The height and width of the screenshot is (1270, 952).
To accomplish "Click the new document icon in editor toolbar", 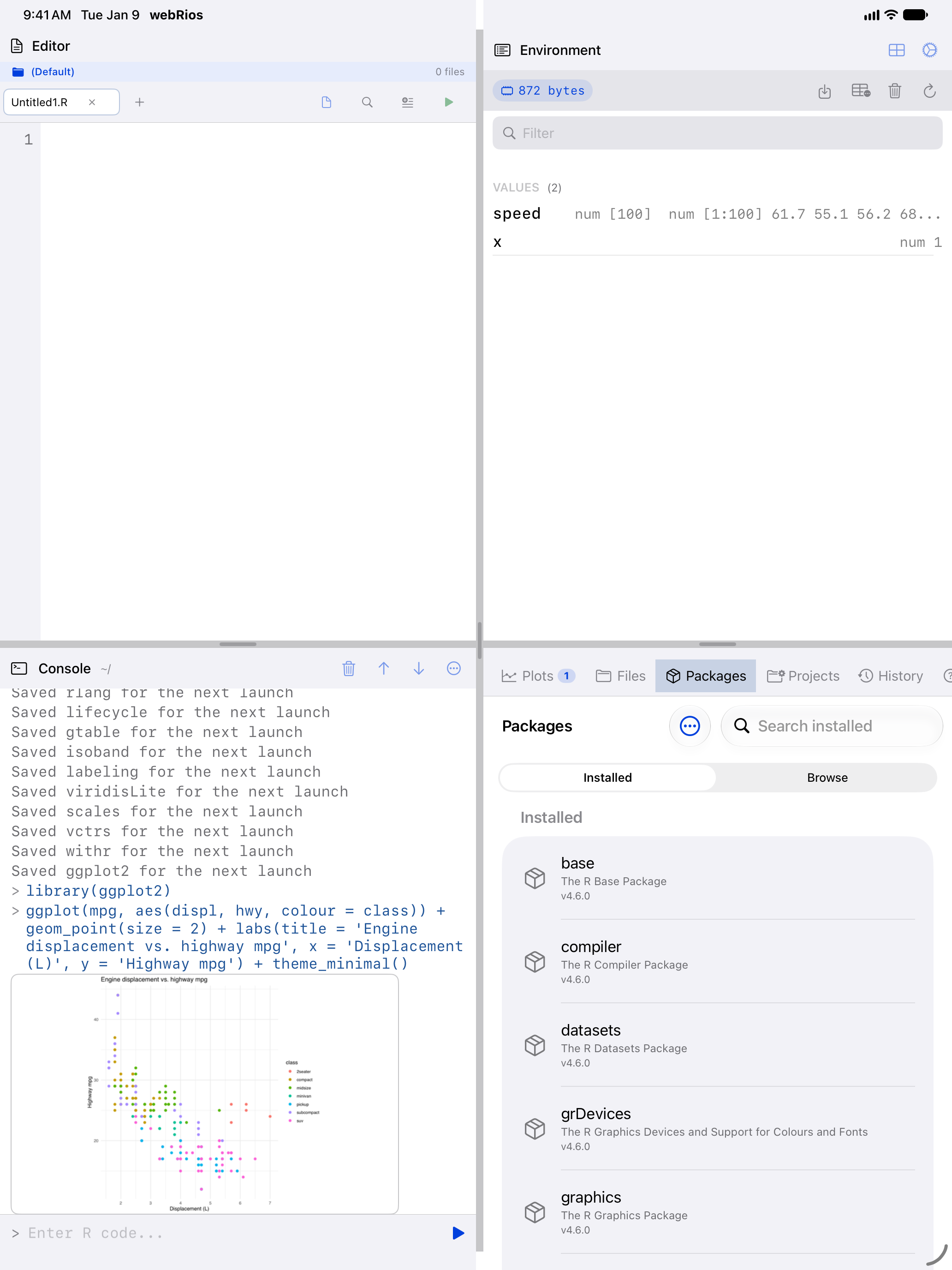I will (327, 102).
